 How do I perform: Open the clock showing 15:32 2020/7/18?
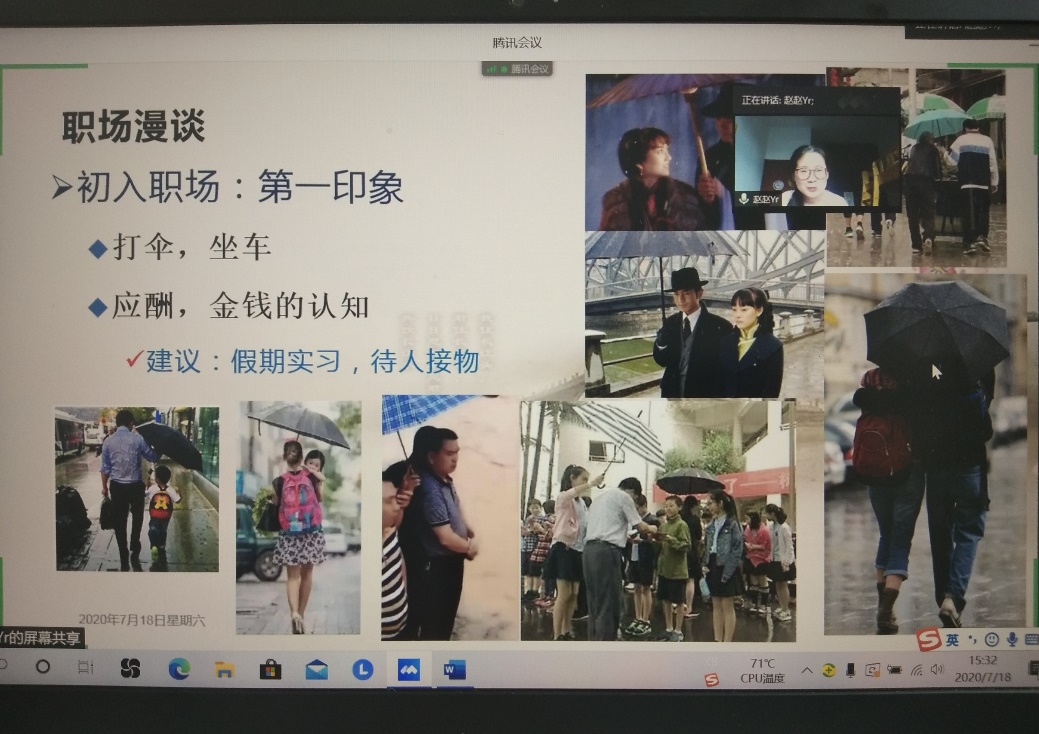[983, 668]
